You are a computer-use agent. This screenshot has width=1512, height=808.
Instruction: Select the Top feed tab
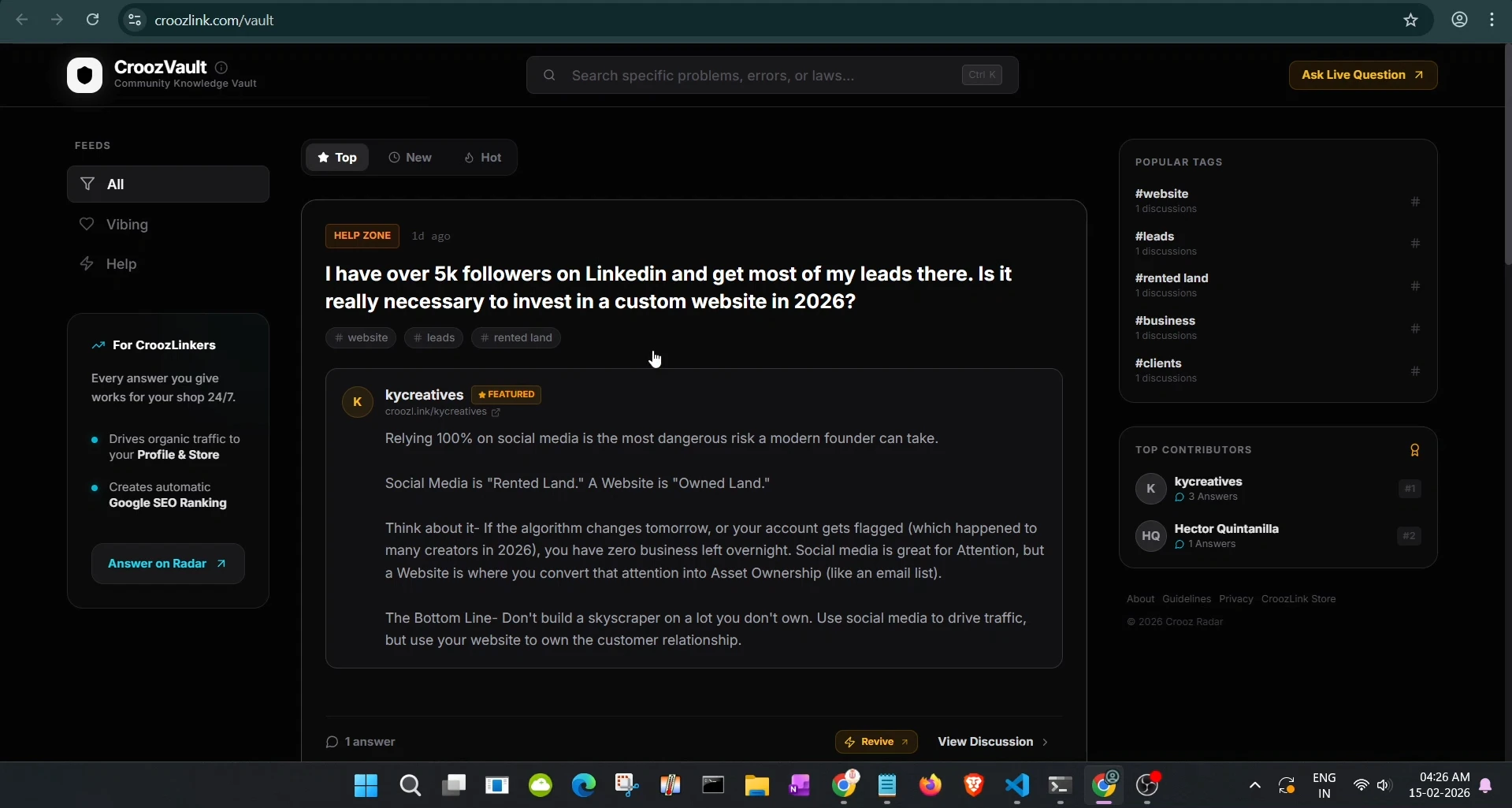(x=337, y=157)
